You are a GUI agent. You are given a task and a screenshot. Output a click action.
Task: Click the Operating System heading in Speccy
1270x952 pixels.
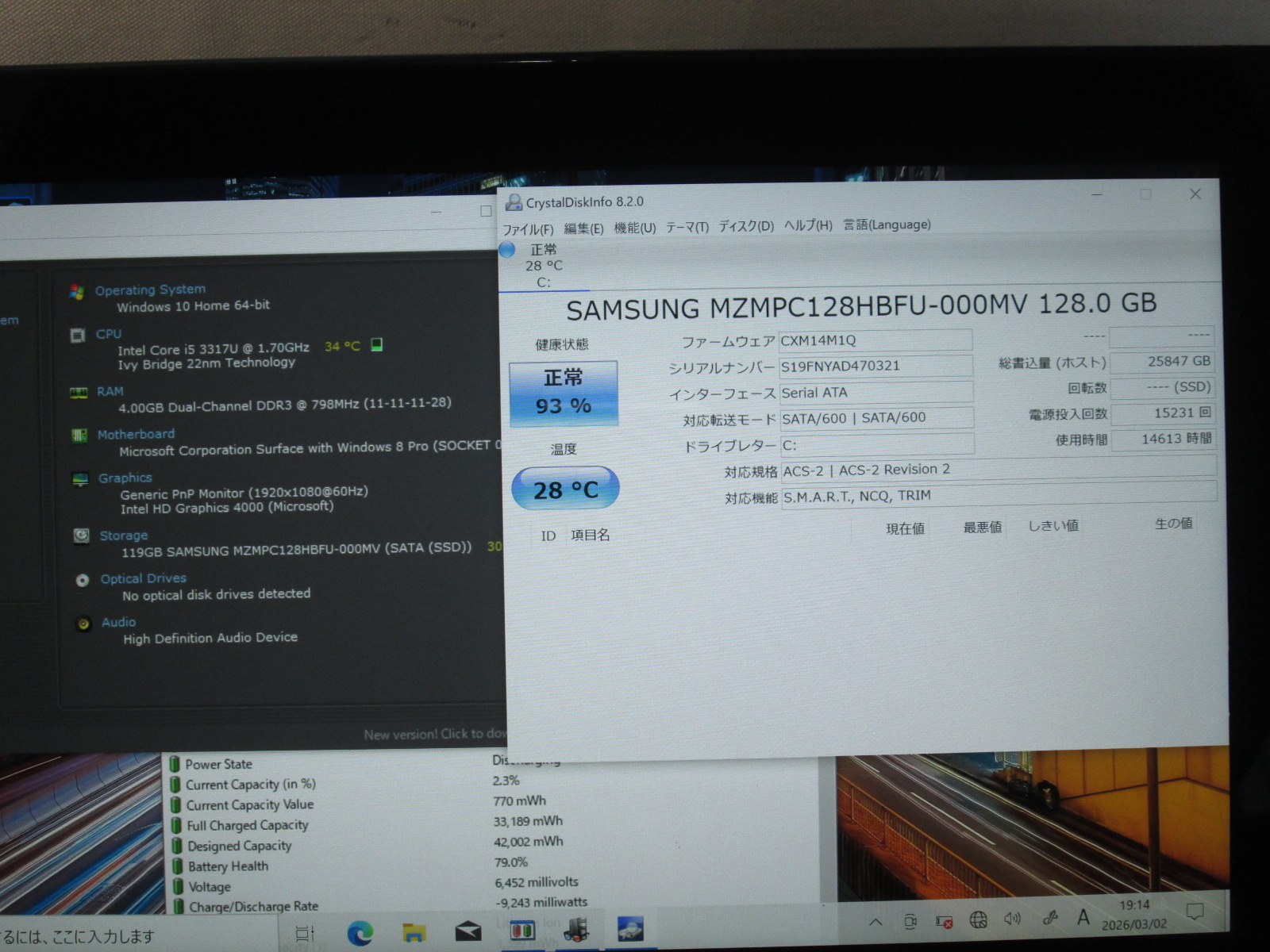(x=150, y=290)
